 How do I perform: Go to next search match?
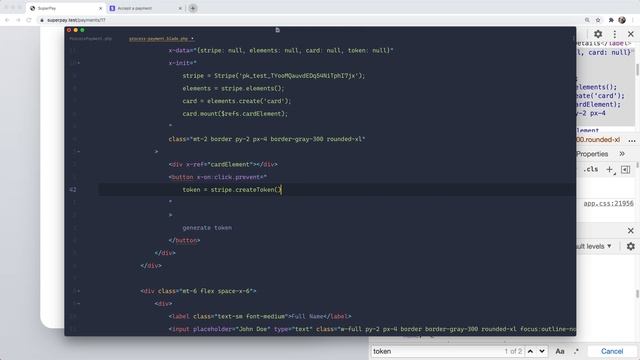542,351
